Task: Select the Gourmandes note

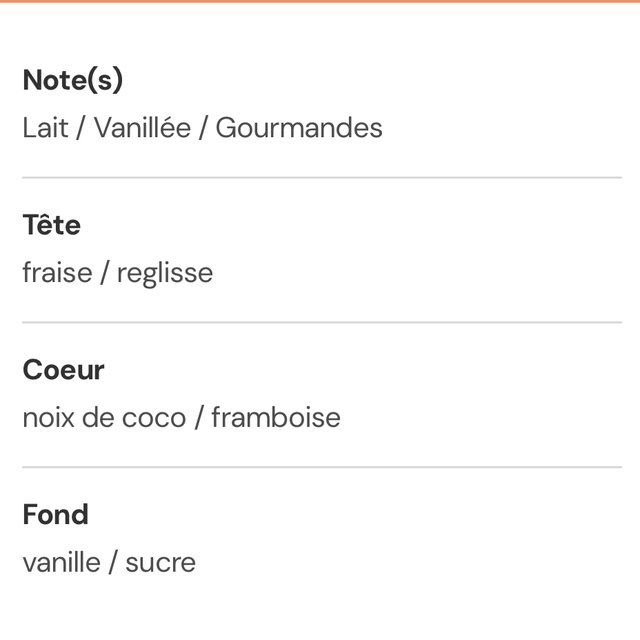Action: [x=299, y=128]
